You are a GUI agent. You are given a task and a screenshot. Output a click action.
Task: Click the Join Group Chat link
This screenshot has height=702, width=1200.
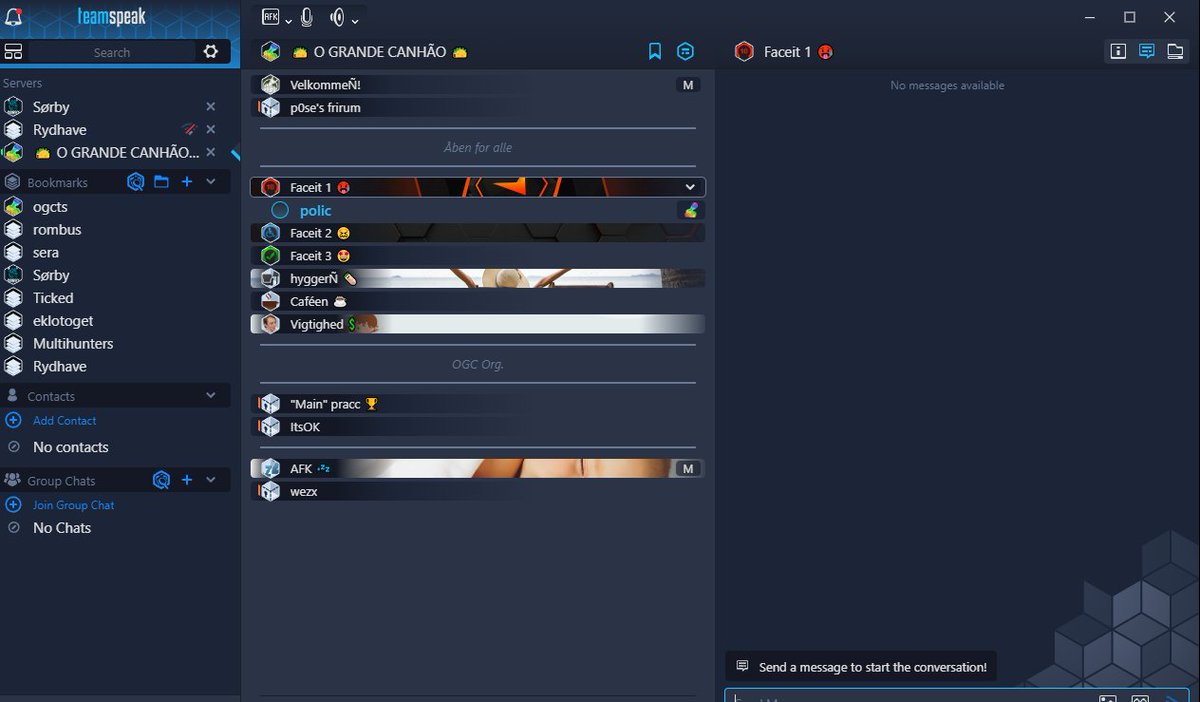(74, 505)
